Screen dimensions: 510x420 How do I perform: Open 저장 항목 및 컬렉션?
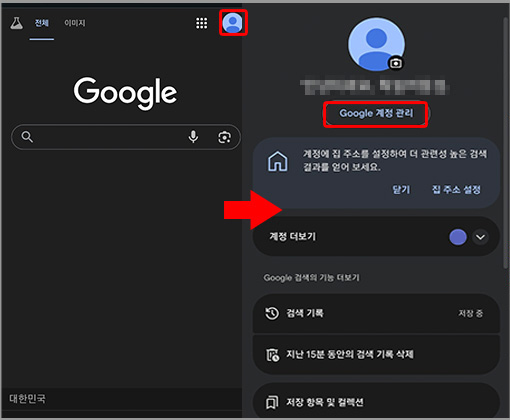pyautogui.click(x=376, y=400)
